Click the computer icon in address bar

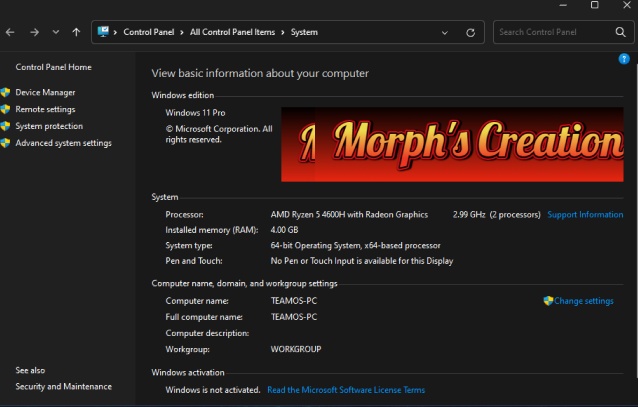103,32
